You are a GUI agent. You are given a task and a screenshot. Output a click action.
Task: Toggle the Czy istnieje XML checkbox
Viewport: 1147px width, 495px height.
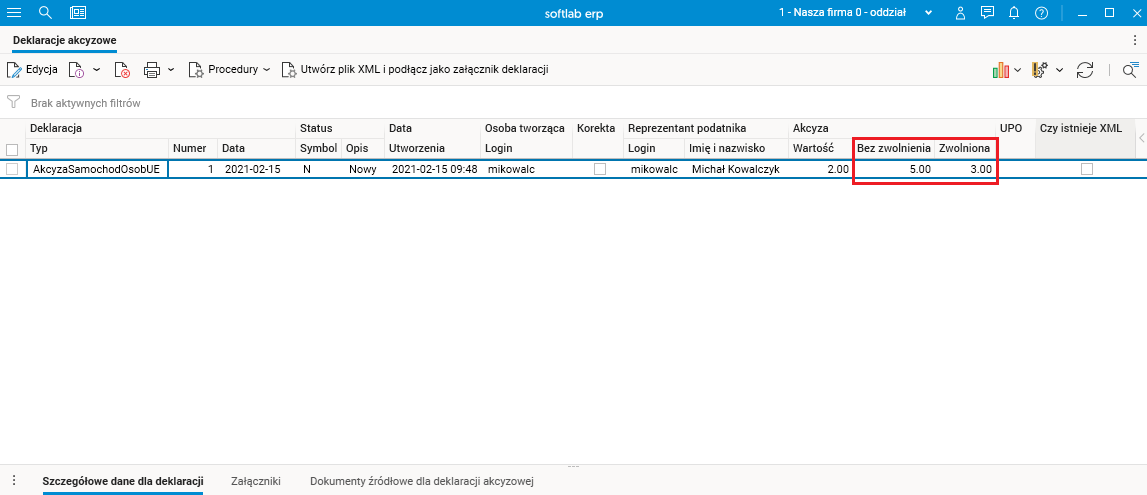(x=1087, y=169)
